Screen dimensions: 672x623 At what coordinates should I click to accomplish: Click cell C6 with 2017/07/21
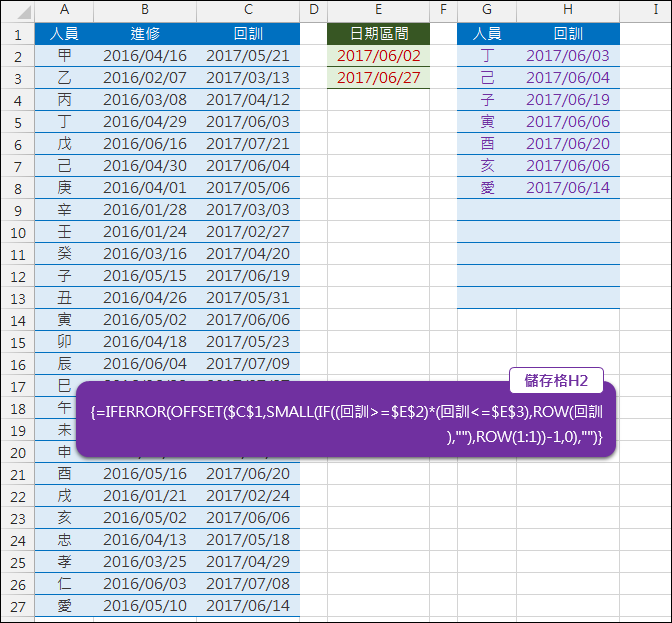pyautogui.click(x=248, y=144)
